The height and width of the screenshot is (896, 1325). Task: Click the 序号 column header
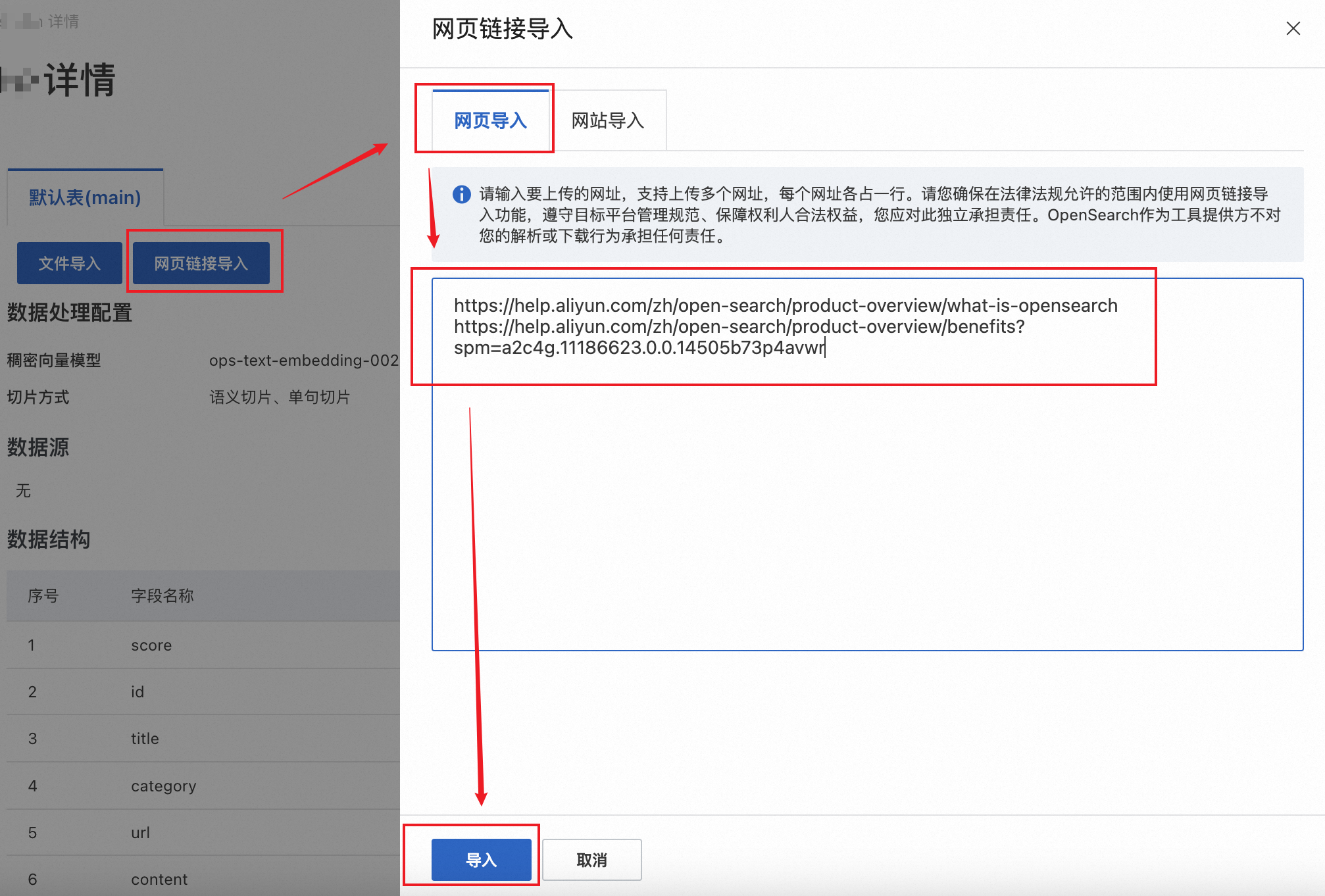pos(43,596)
